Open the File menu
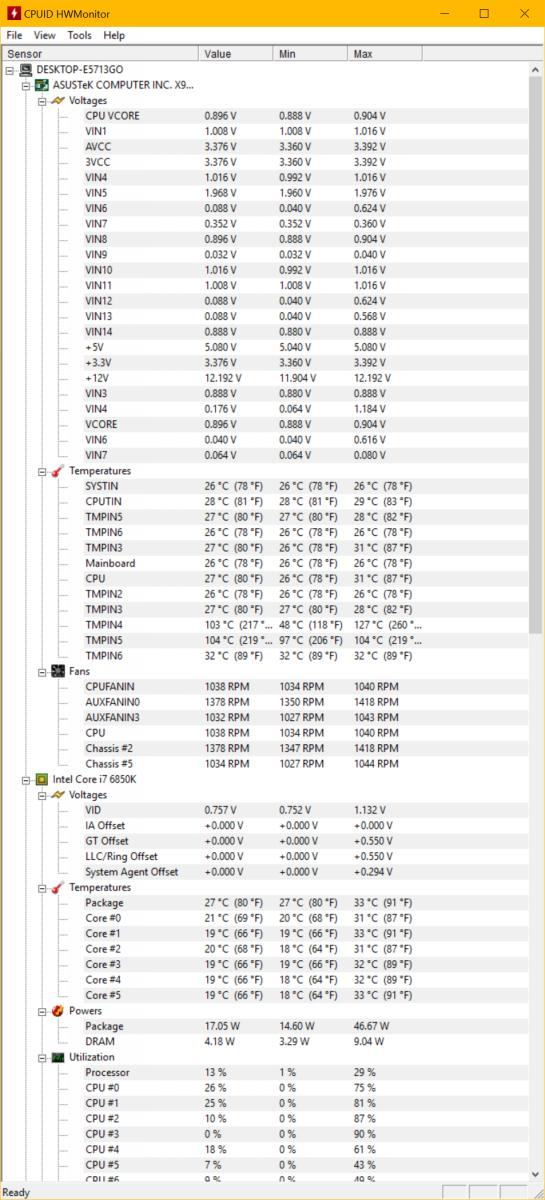 tap(14, 35)
